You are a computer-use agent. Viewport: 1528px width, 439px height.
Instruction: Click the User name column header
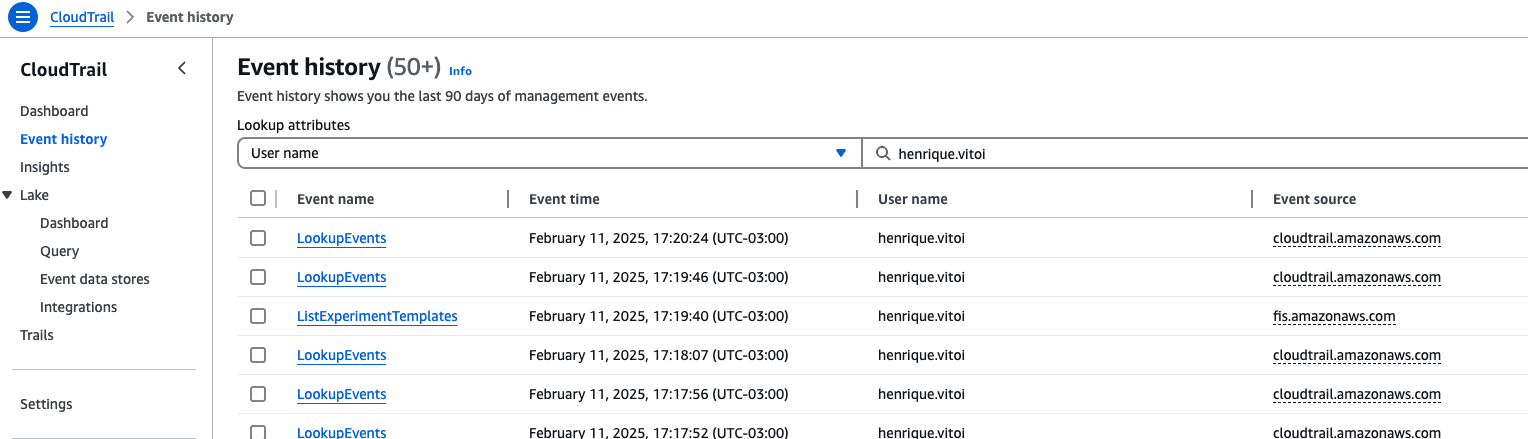click(x=913, y=199)
